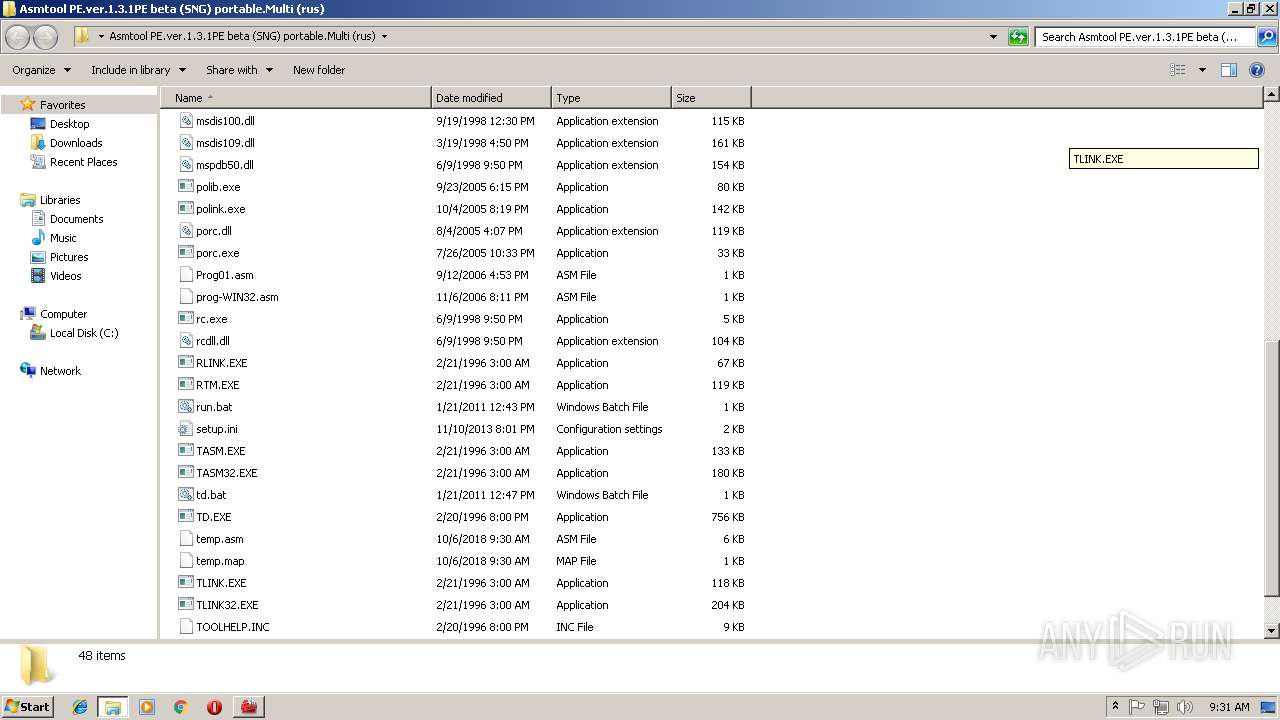Screen dimensions: 1280x720
Task: Click the scrollbar up arrow
Action: [1271, 94]
